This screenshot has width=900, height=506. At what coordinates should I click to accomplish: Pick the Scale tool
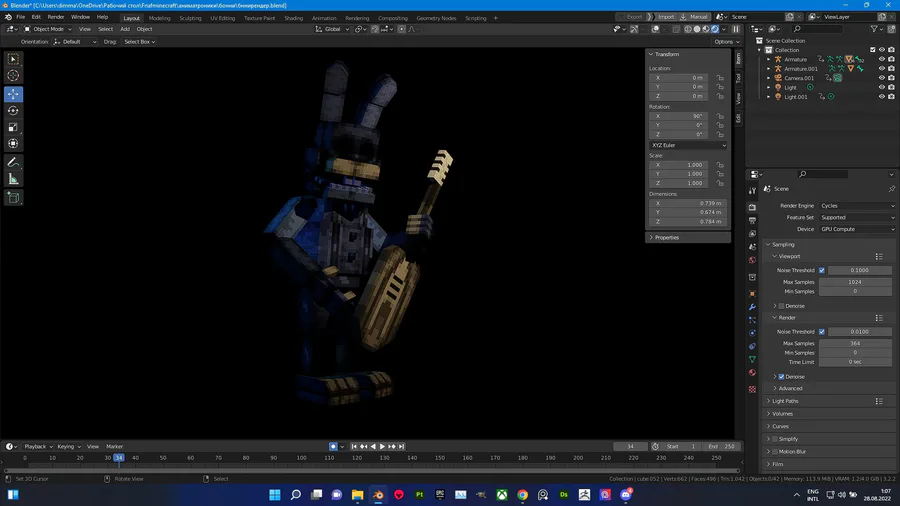click(13, 127)
